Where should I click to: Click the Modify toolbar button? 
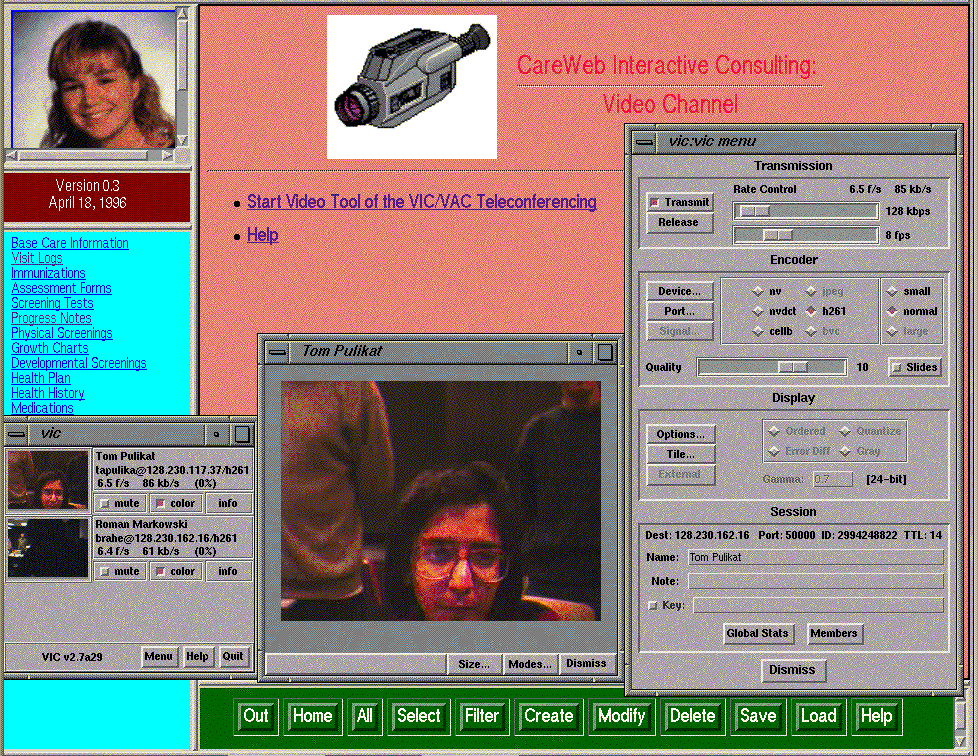tap(621, 715)
